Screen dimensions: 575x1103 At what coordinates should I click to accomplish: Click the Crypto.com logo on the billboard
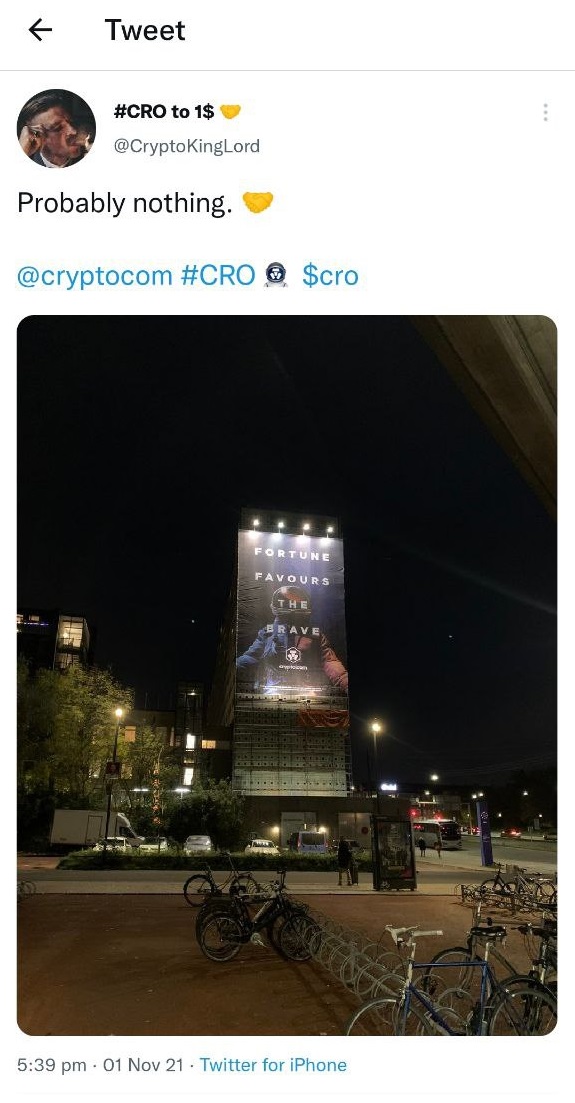coord(292,657)
